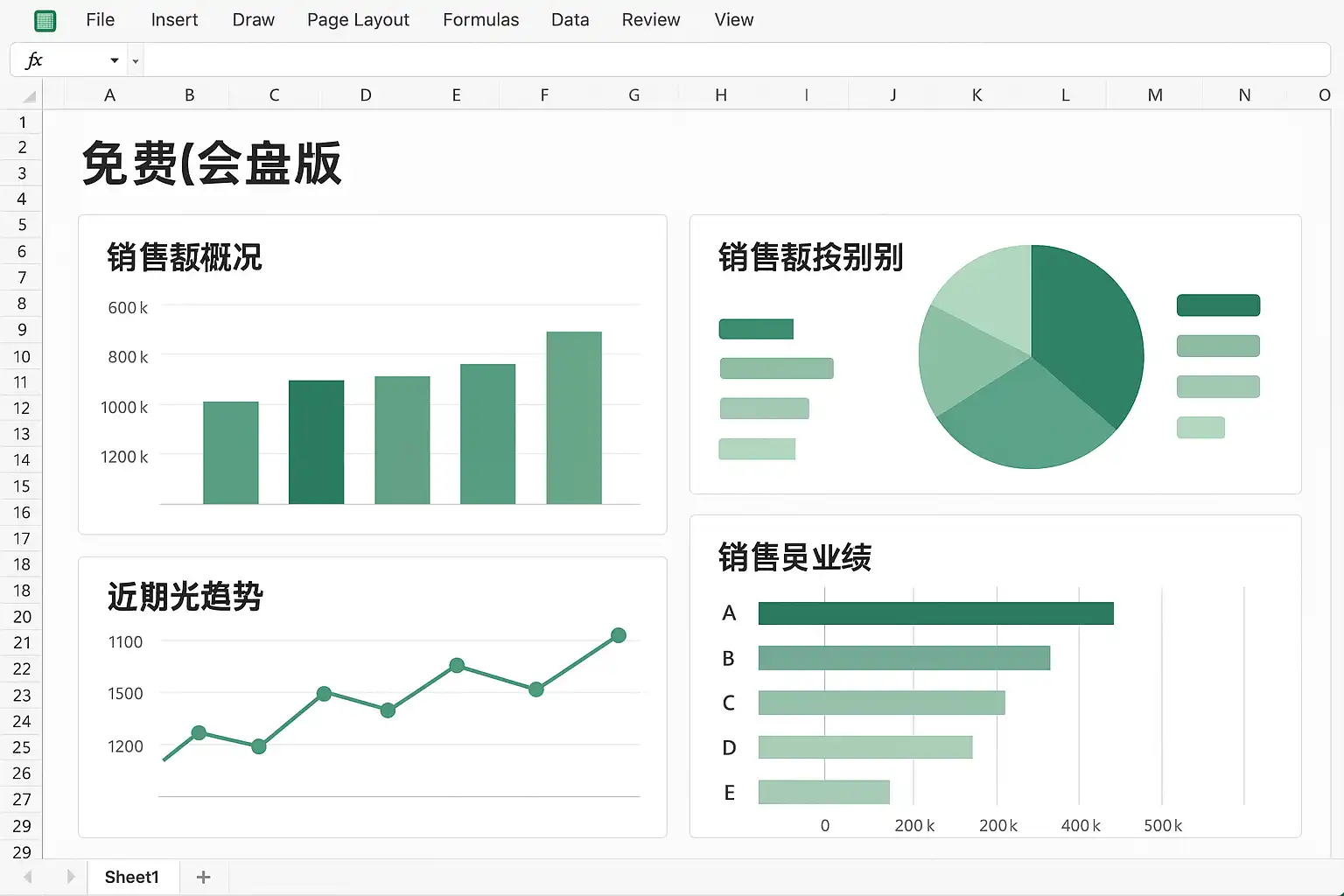Click the select-all corner triangle
Viewport: 1344px width, 896px height.
click(x=29, y=95)
